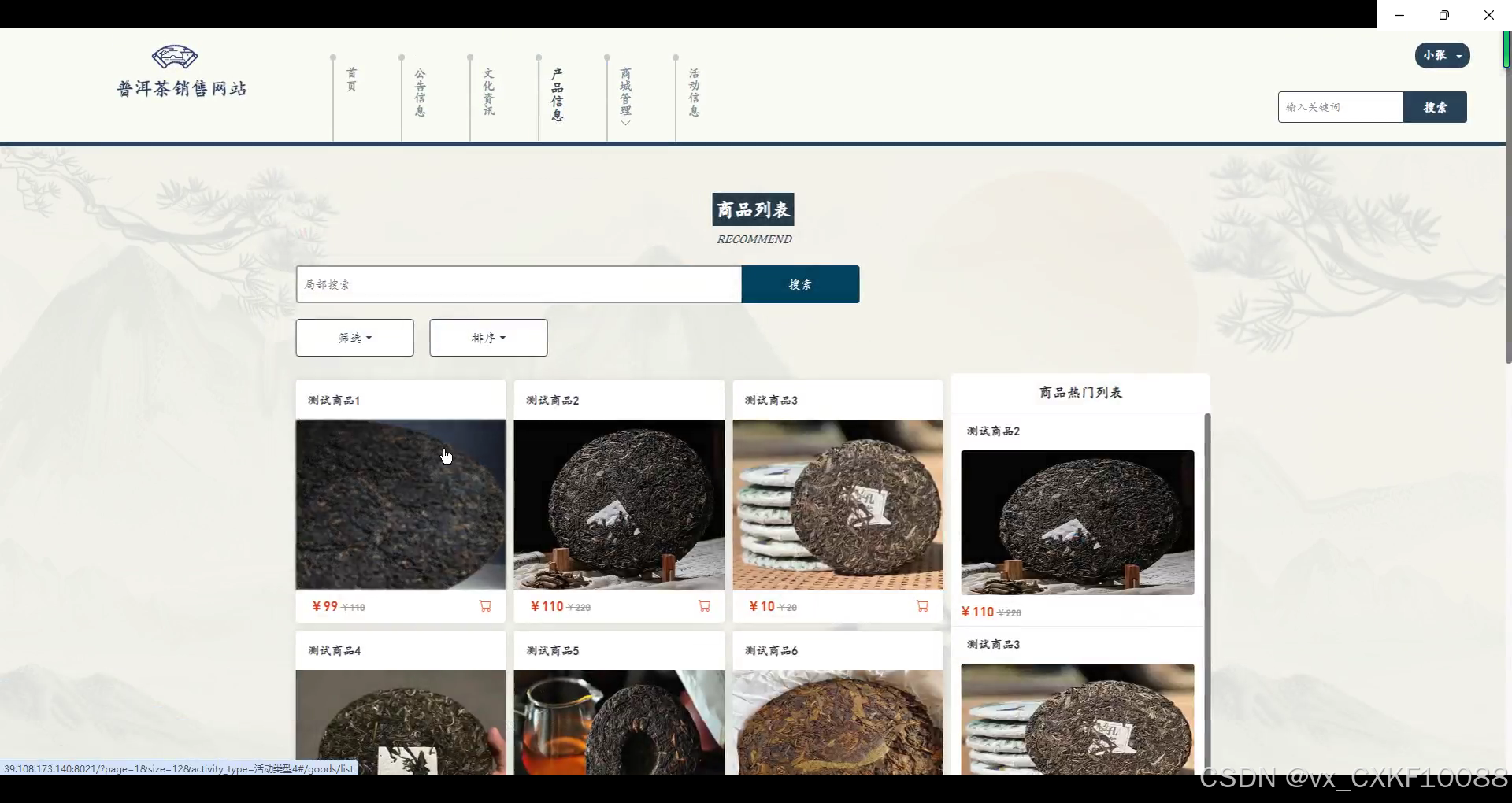Viewport: 1512px width, 803px height.
Task: Focus the 局部搜索 input field
Action: (x=519, y=284)
